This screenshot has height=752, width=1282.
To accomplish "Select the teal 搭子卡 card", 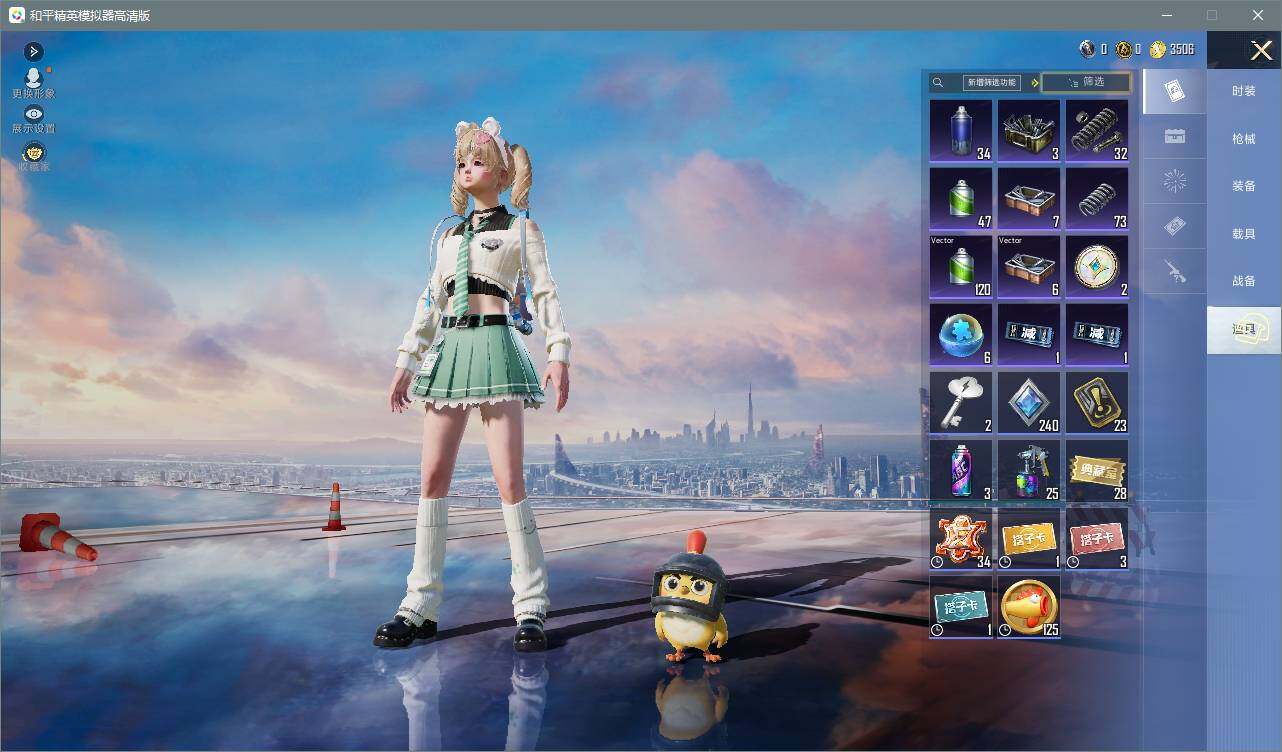I will [961, 607].
